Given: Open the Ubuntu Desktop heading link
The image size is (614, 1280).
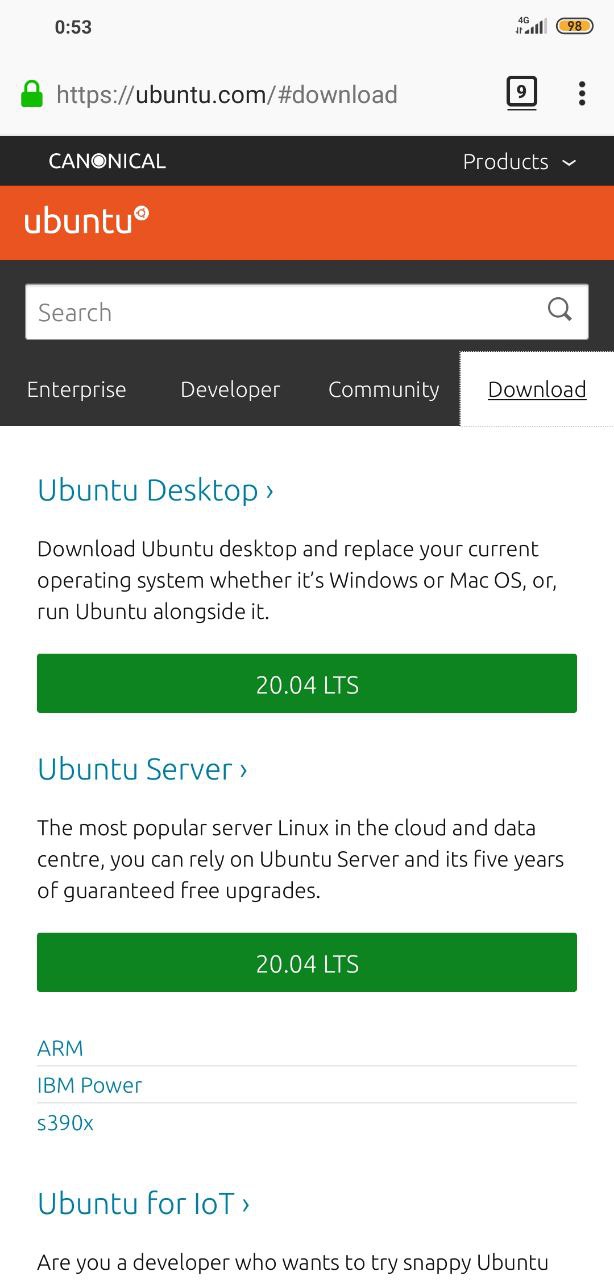Looking at the screenshot, I should (155, 490).
